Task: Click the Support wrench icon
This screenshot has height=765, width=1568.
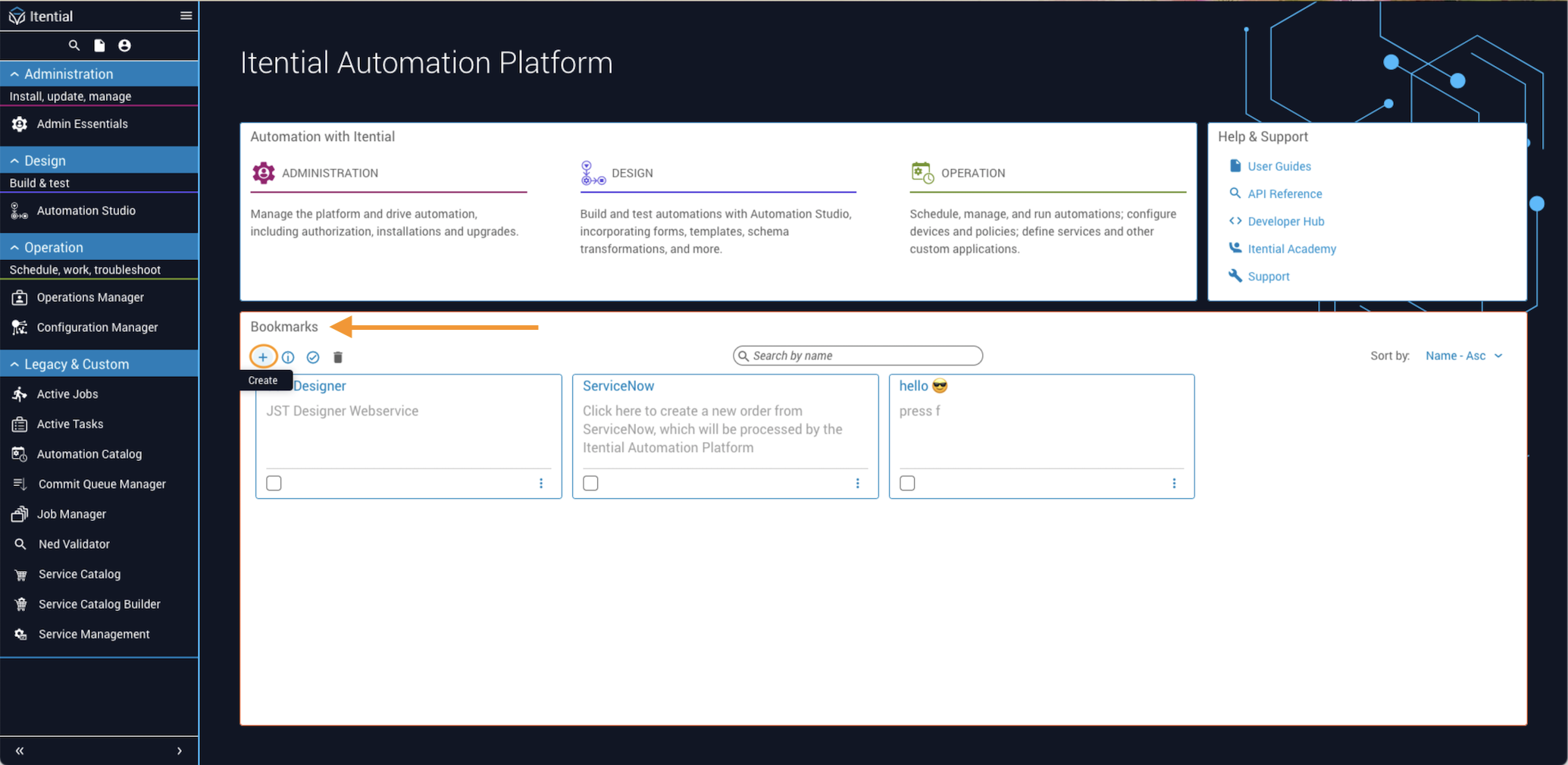Action: click(1235, 276)
